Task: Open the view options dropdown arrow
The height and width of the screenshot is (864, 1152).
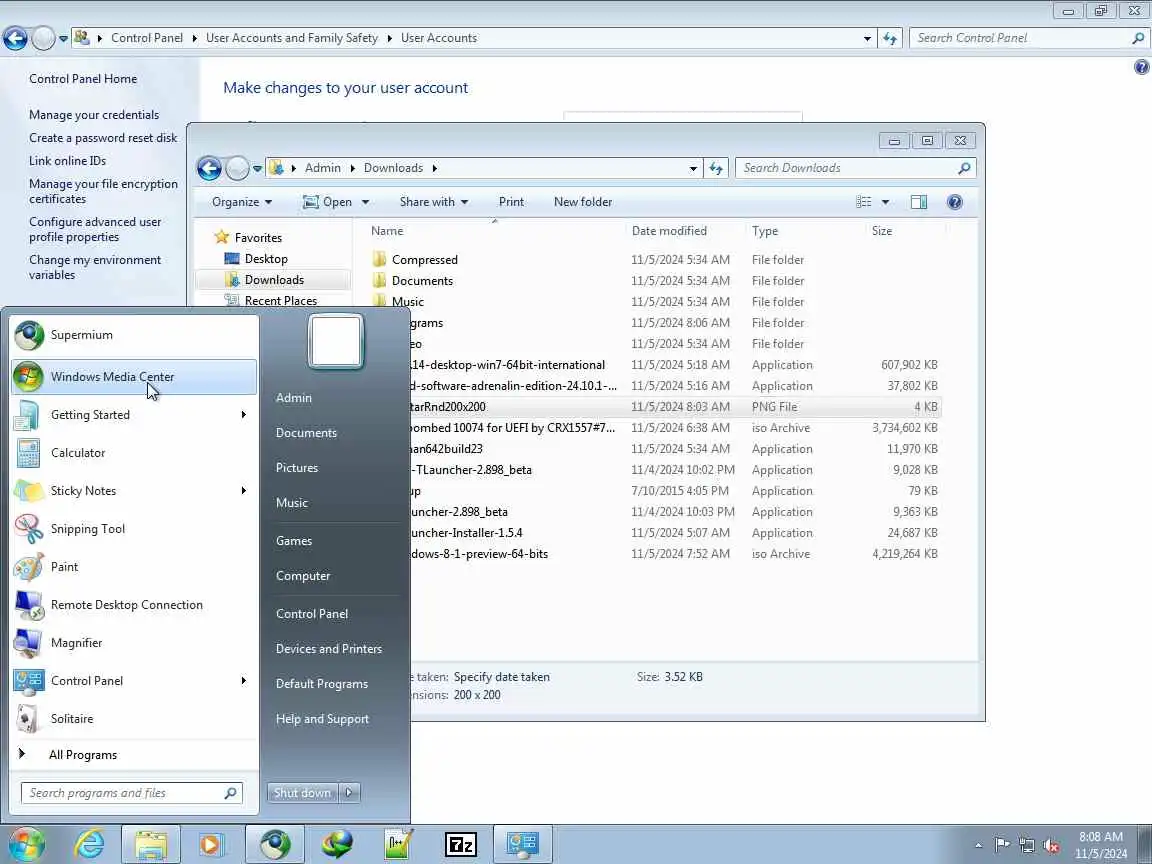Action: [x=885, y=202]
